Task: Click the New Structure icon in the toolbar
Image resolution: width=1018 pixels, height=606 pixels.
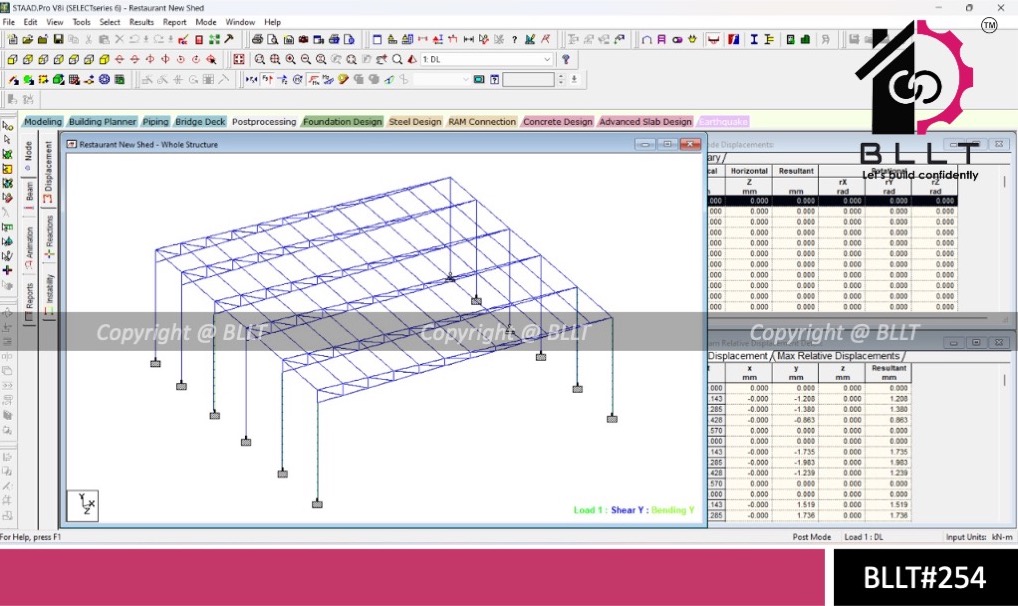Action: 12,40
